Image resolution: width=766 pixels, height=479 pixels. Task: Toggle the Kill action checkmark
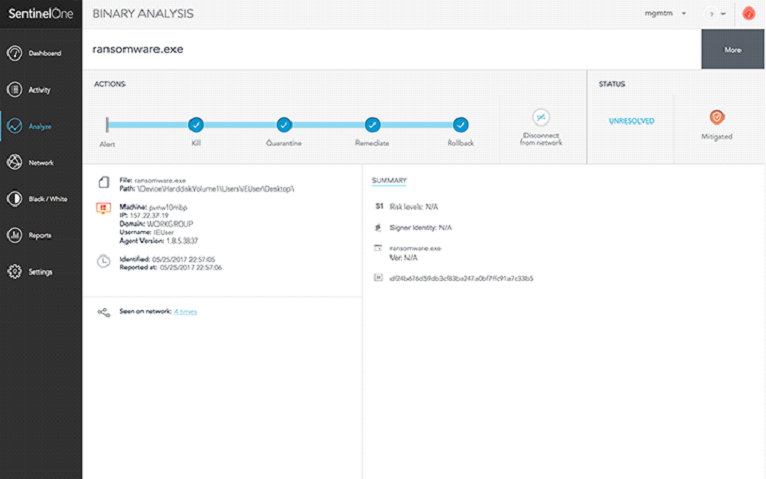[x=196, y=125]
